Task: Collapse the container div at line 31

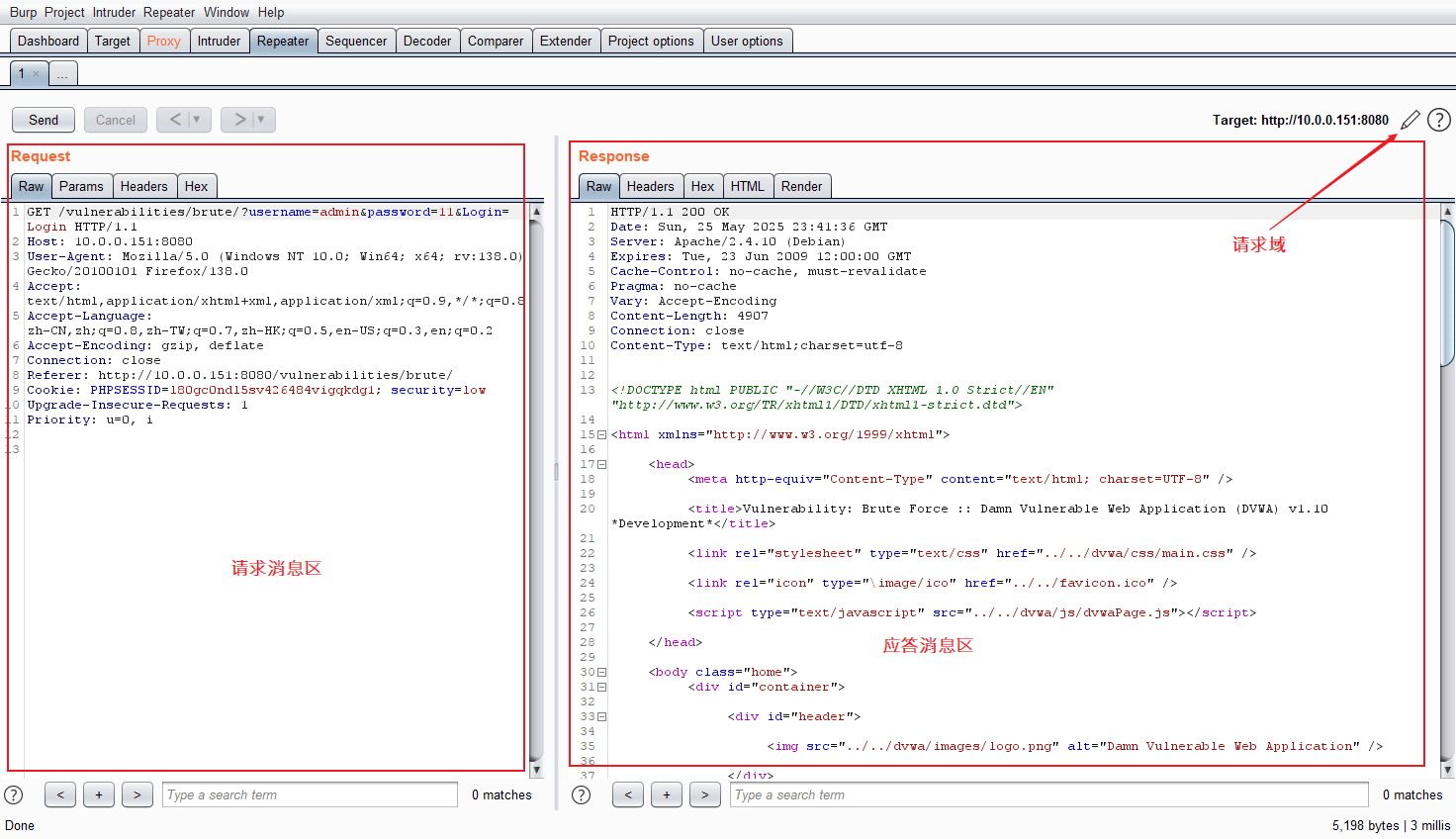Action: pyautogui.click(x=602, y=687)
